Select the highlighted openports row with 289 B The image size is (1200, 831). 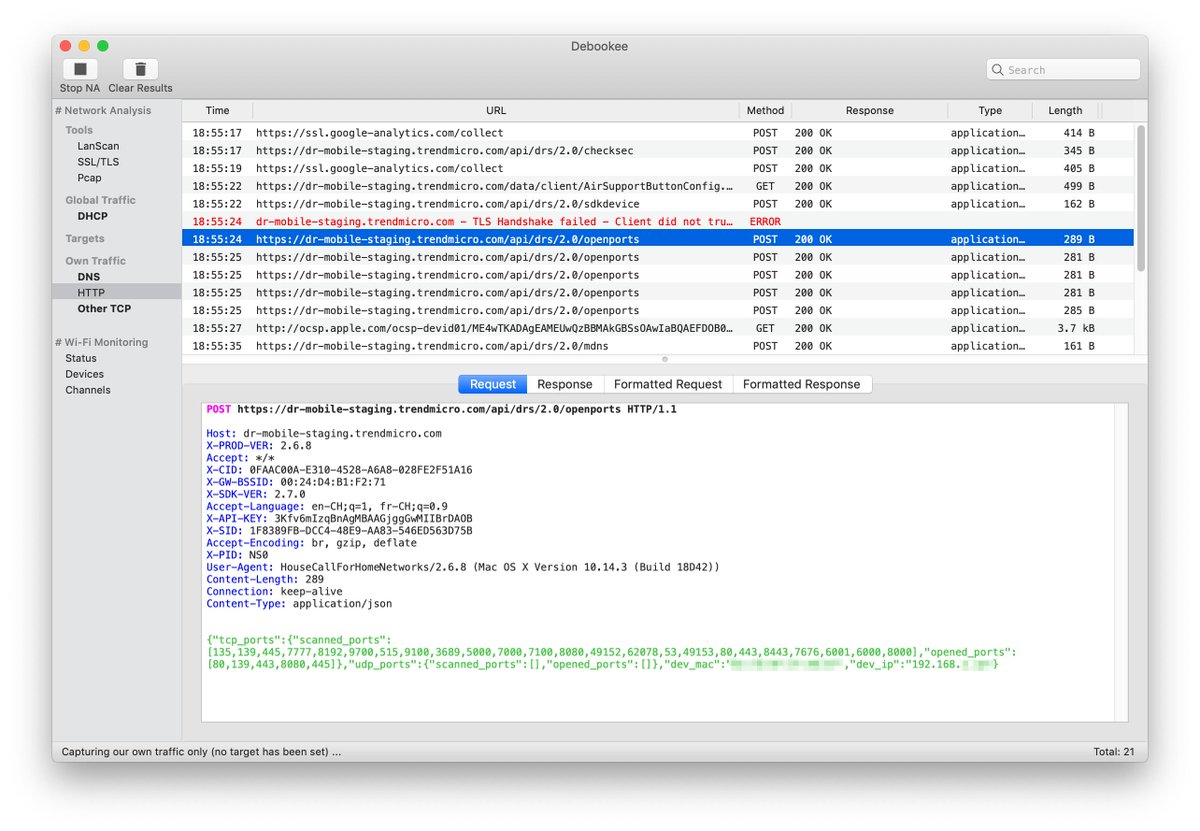click(659, 240)
